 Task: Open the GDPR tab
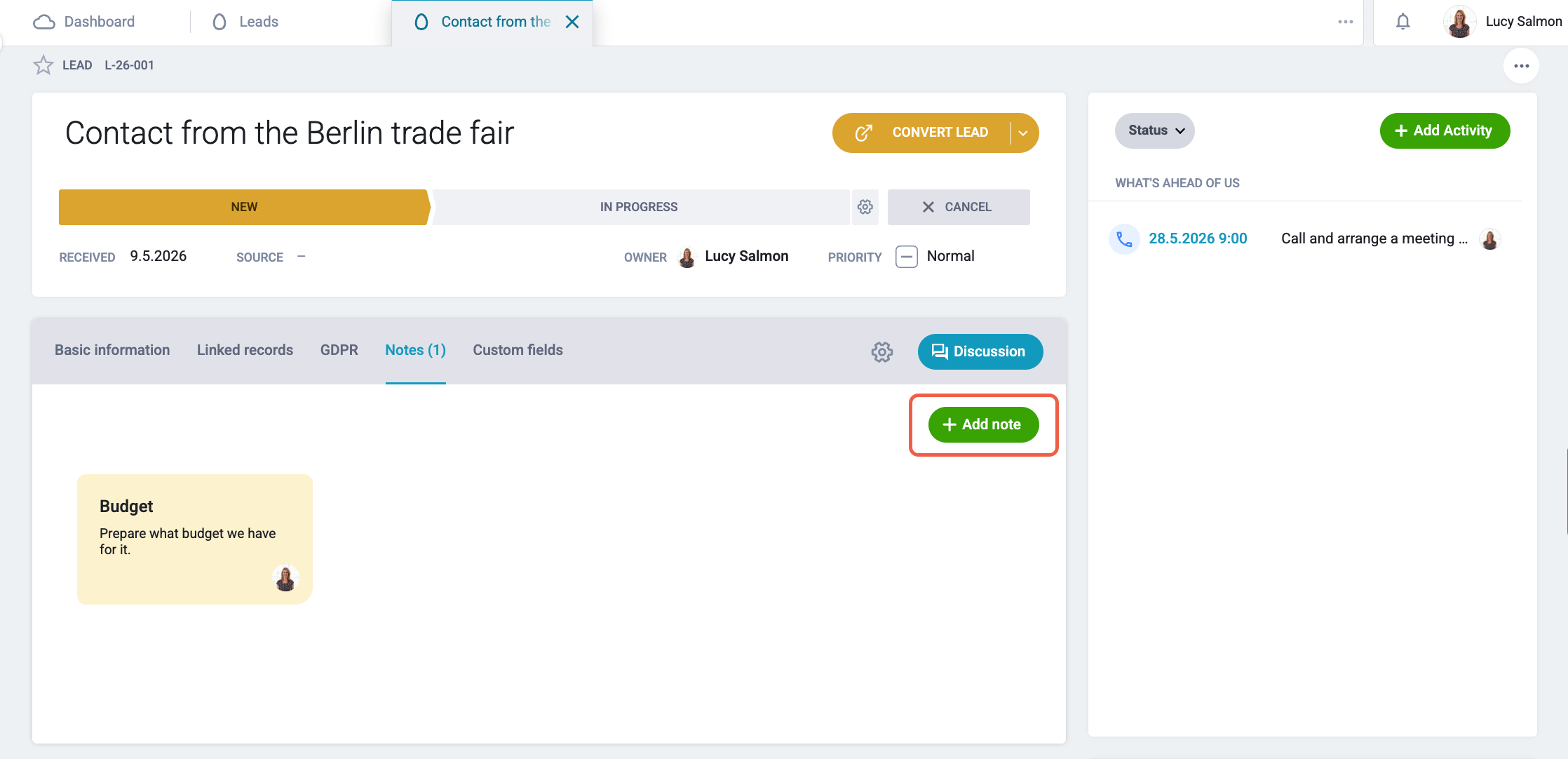coord(339,350)
